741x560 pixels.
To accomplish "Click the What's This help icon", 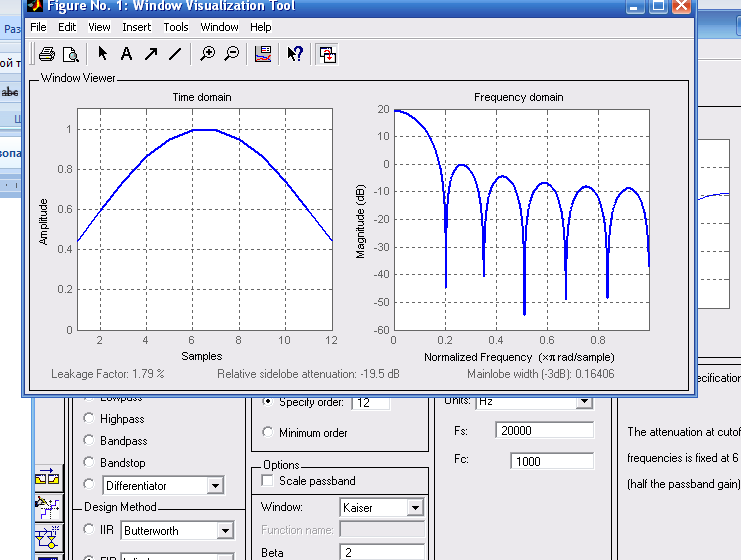I will (x=295, y=54).
